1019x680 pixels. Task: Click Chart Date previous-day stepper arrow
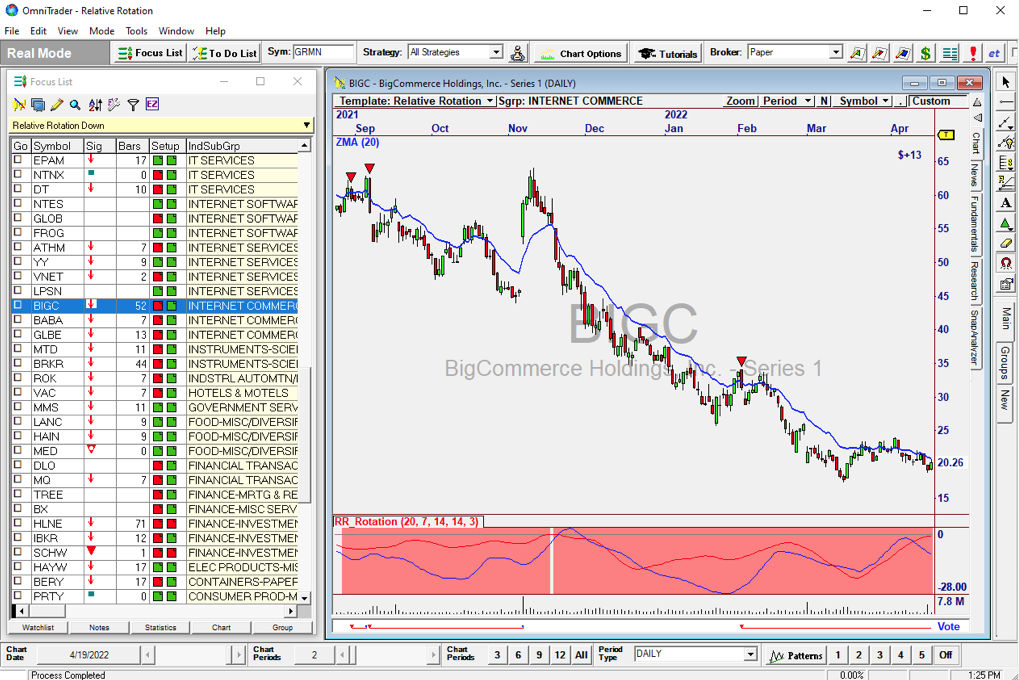[x=148, y=655]
